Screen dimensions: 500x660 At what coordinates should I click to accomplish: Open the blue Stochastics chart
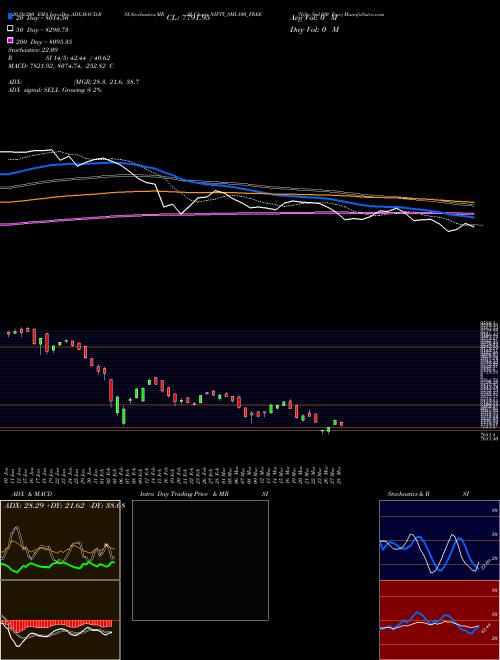(x=439, y=540)
